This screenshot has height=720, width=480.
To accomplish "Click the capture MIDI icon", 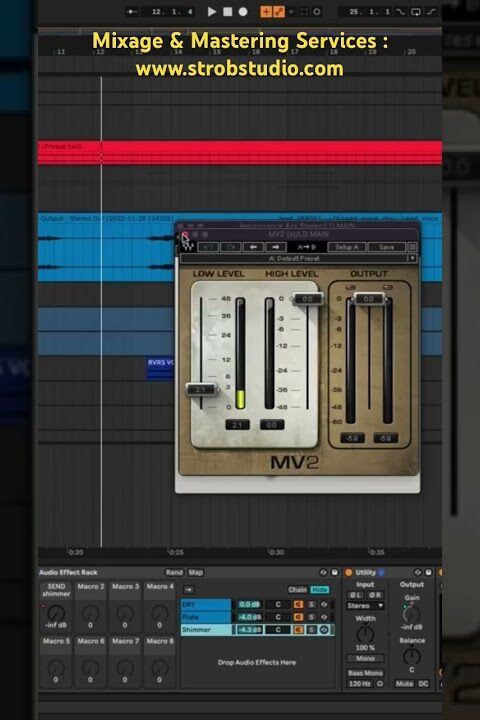I will coord(304,11).
